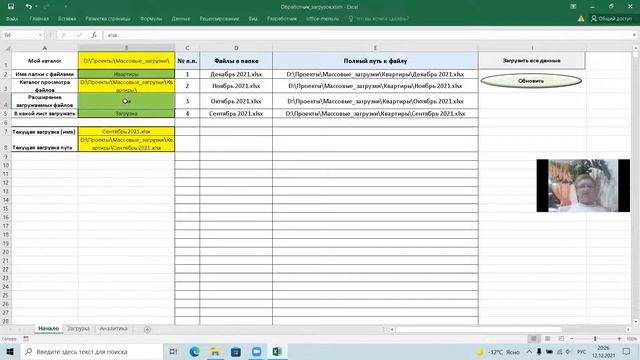Switch to Page Layout view icon
This screenshot has width=640, height=360.
(x=547, y=339)
